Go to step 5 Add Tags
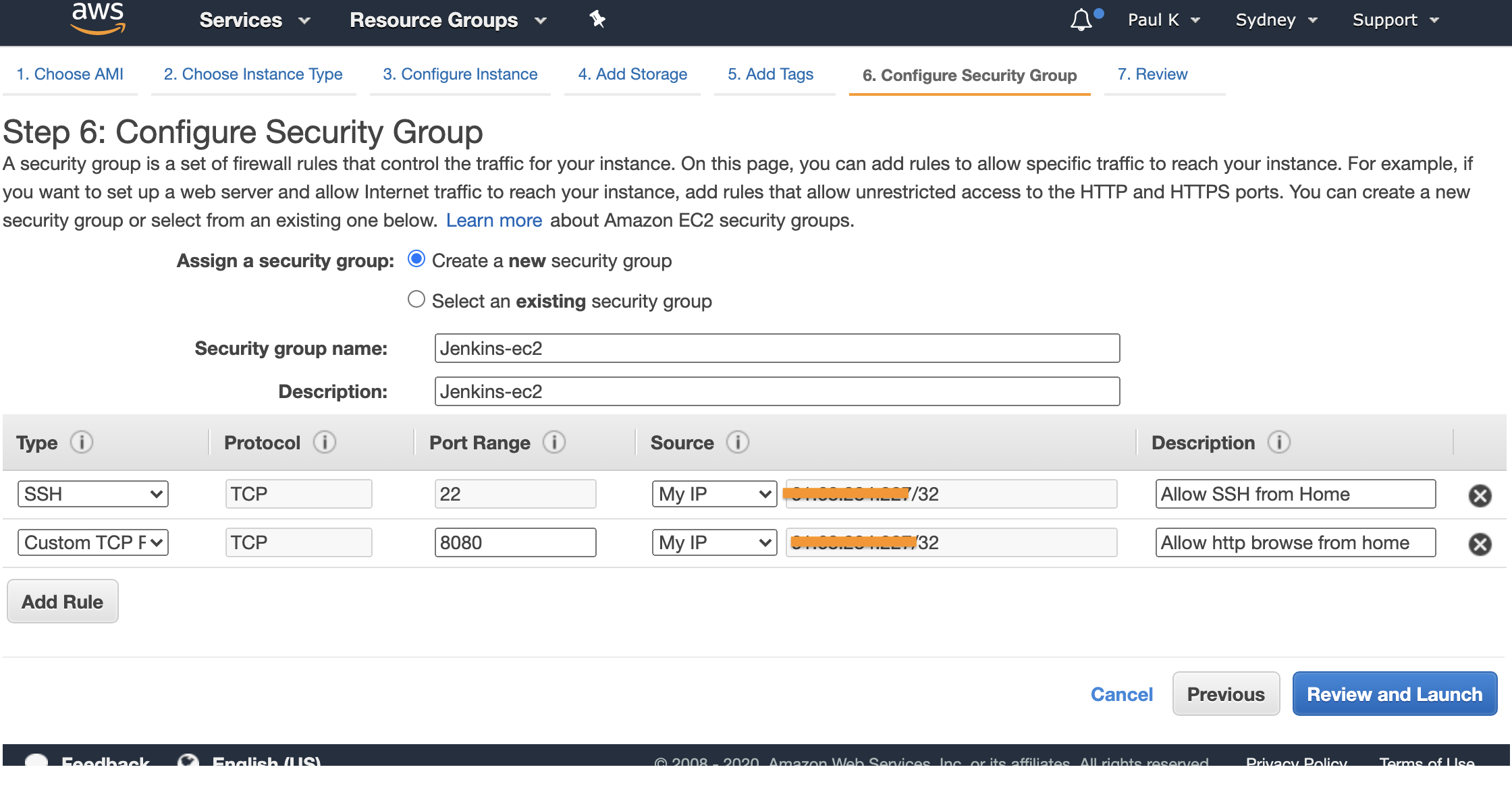This screenshot has height=786, width=1512. coord(770,74)
